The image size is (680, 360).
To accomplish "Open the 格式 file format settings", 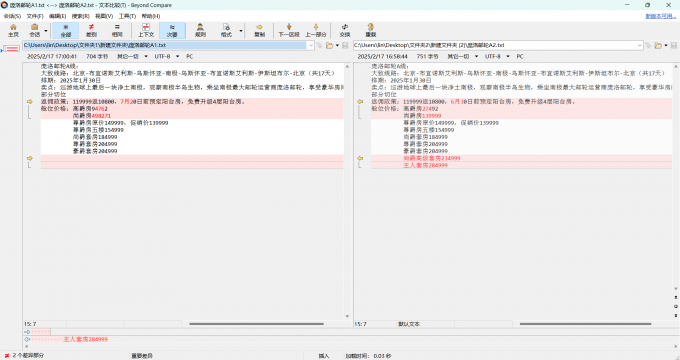I will (x=226, y=30).
